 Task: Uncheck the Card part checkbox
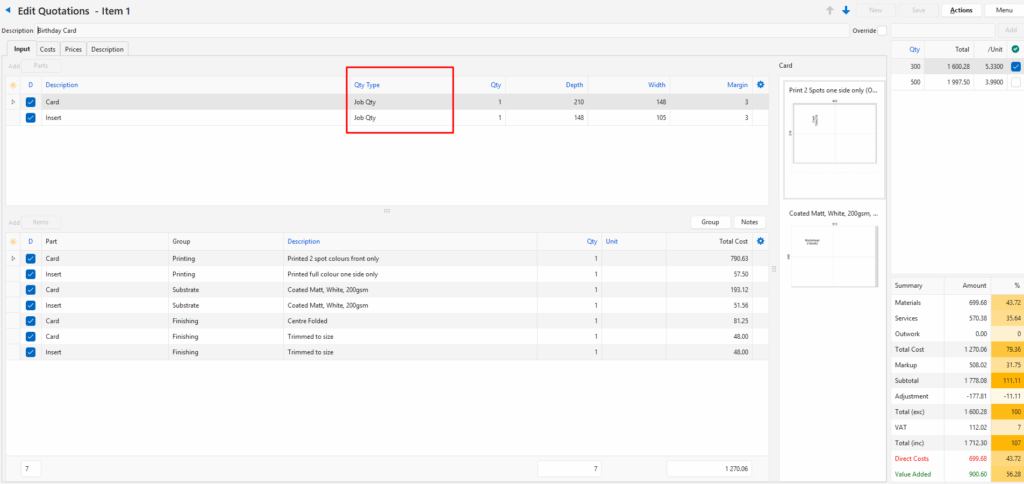tap(30, 102)
